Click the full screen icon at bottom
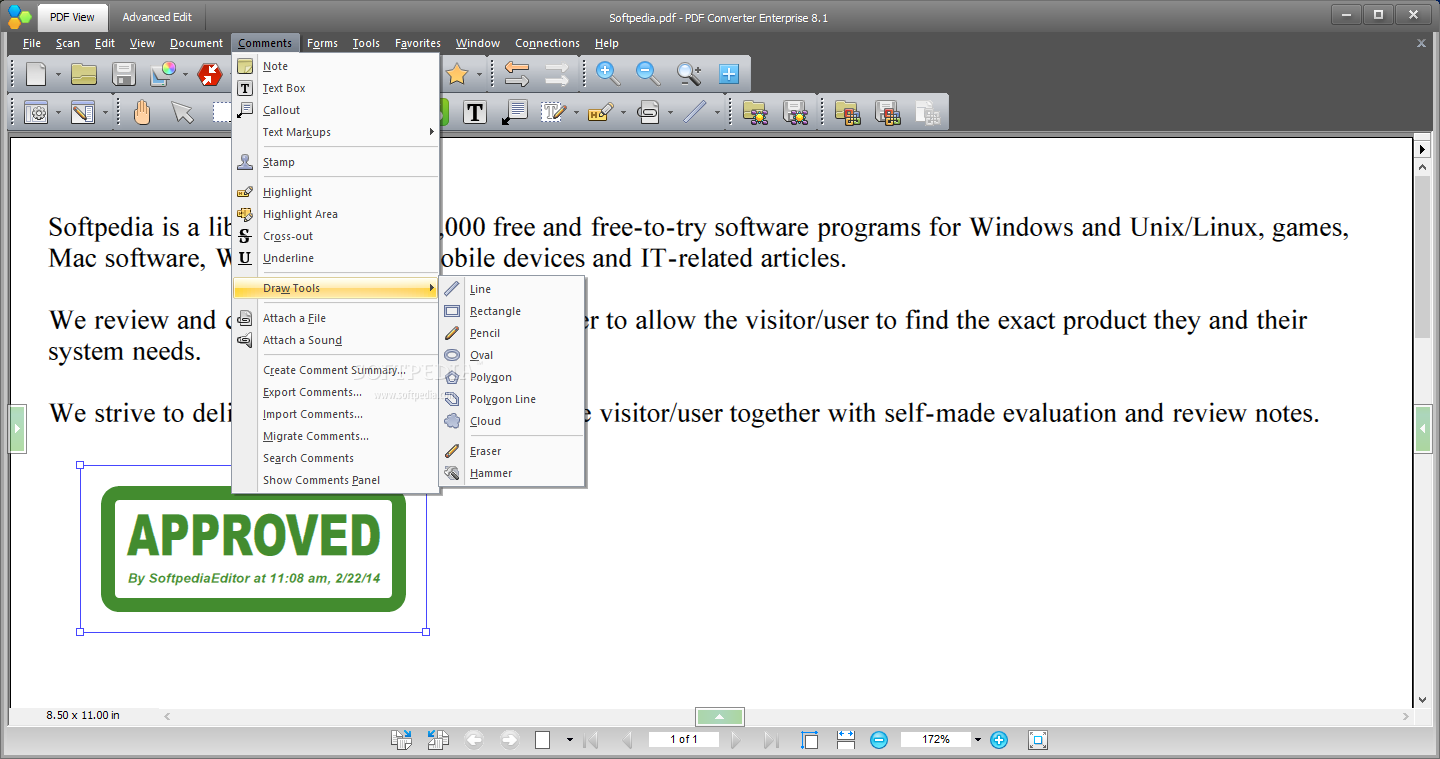The height and width of the screenshot is (759, 1440). [x=1038, y=740]
